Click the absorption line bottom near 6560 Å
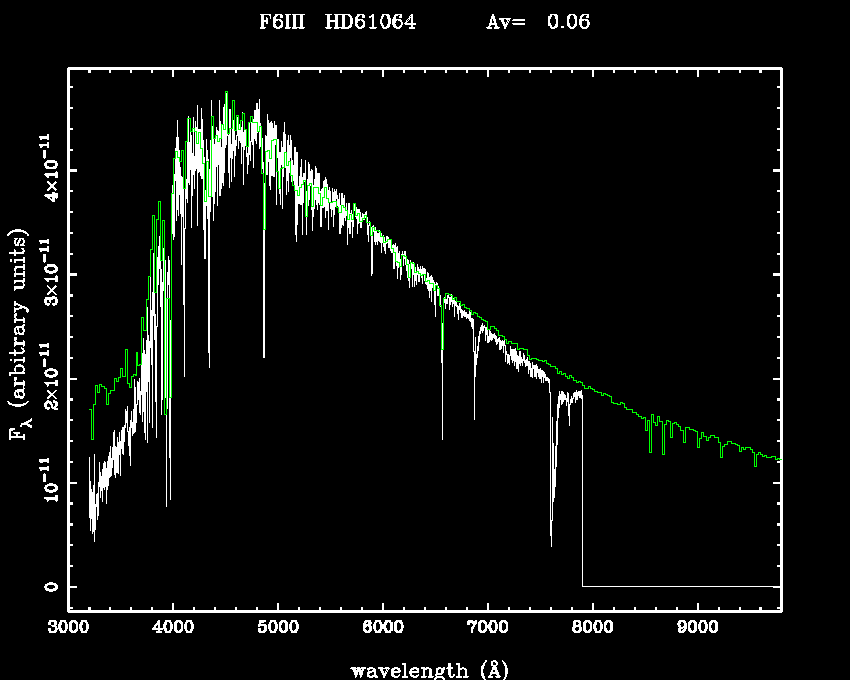 coord(442,436)
